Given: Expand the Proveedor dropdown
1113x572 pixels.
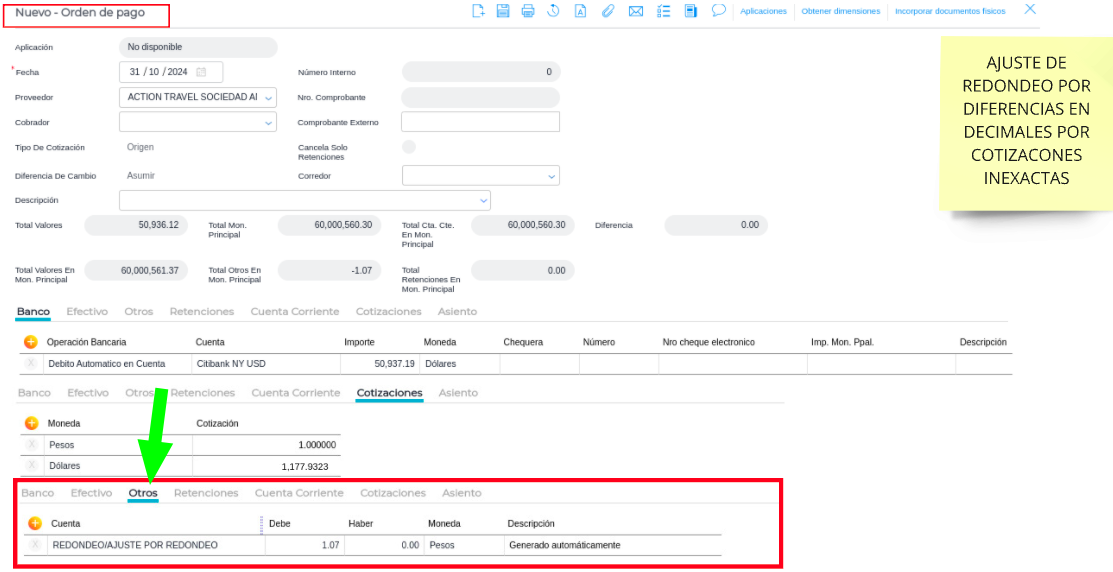Looking at the screenshot, I should [x=269, y=98].
